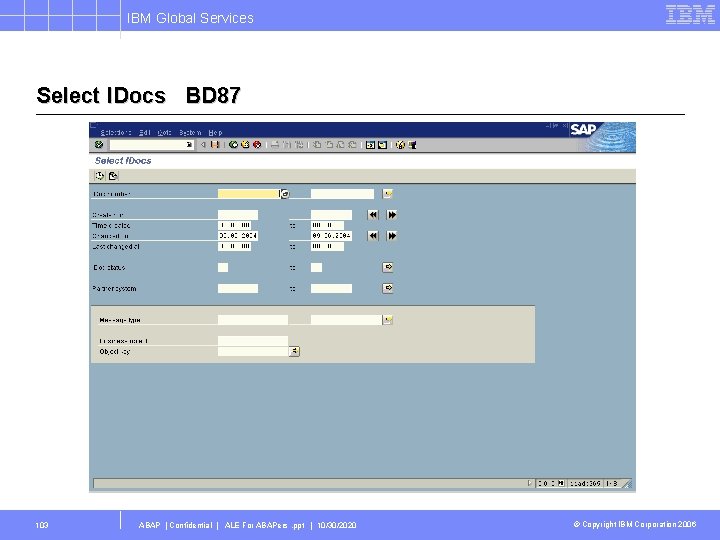Click the Generate Shortcut icon

pos(382,145)
